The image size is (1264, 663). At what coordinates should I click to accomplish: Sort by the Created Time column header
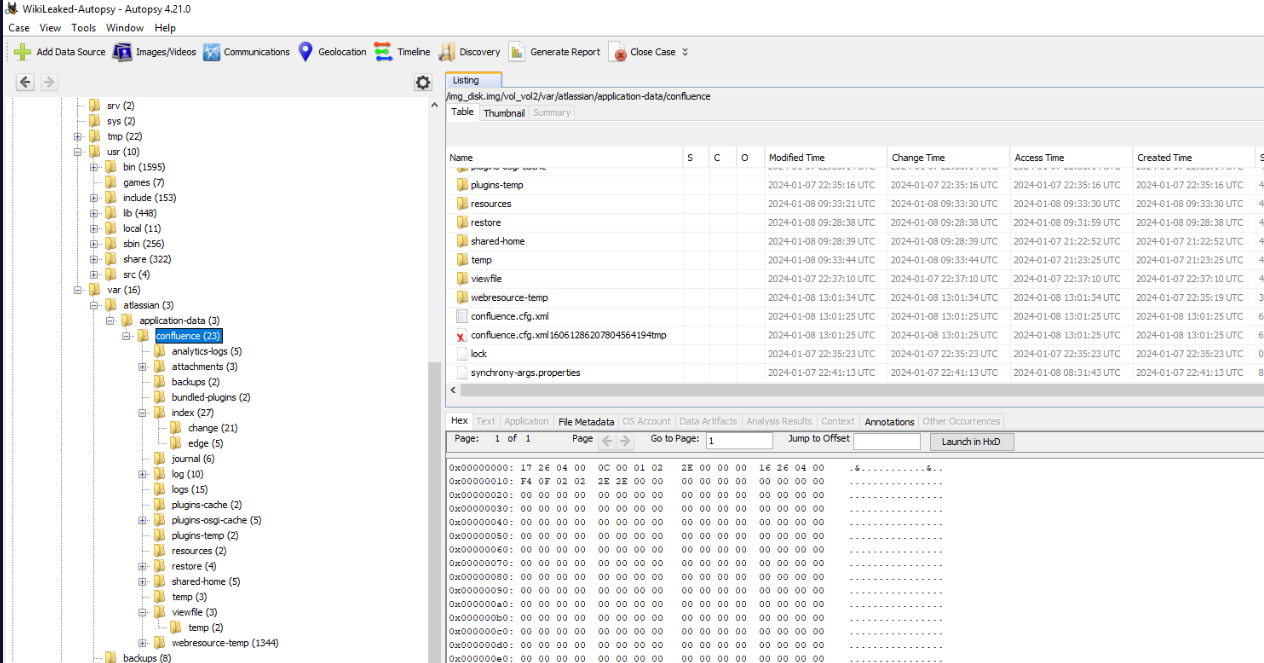click(1193, 158)
